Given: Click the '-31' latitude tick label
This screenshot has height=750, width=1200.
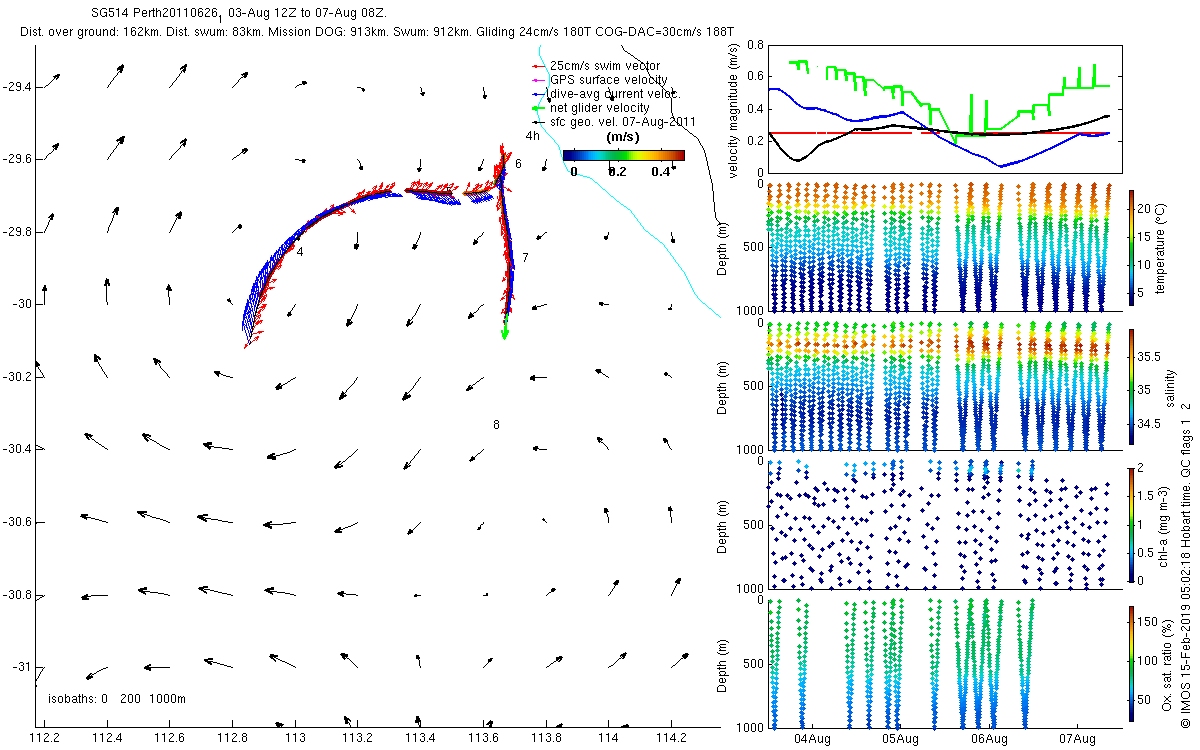Looking at the screenshot, I should tap(20, 667).
